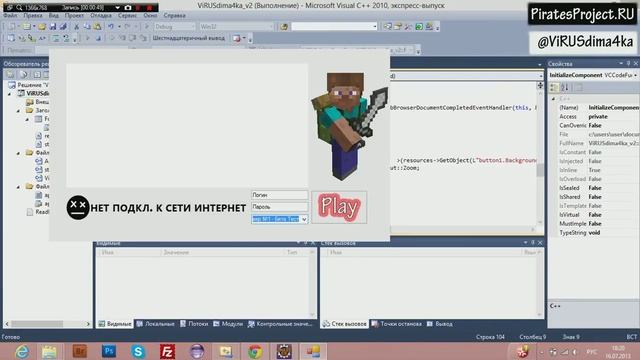The width and height of the screenshot is (640, 360).
Task: Click the first Solution Explorer toolbar icon
Action: point(10,75)
